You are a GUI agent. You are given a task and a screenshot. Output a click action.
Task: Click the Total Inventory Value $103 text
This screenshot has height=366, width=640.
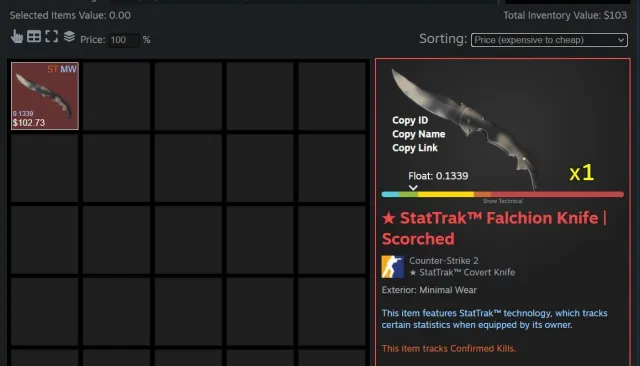[565, 16]
